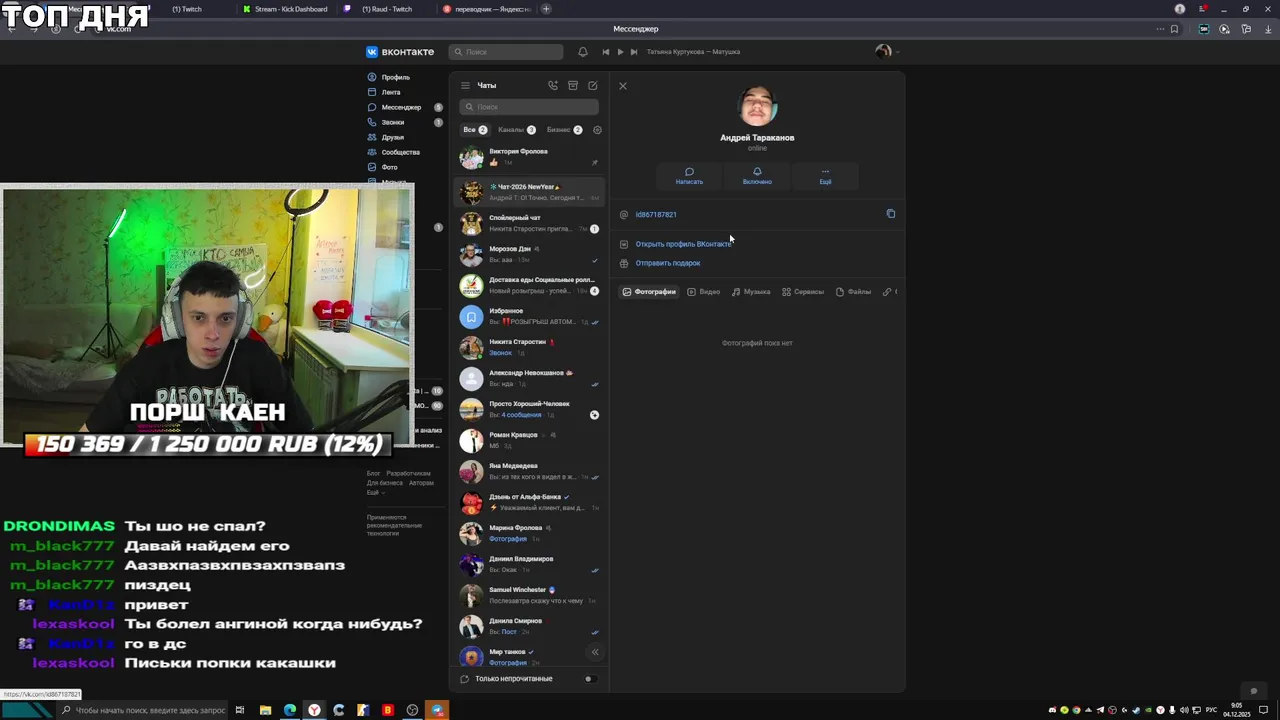Open the VK notifications bell in header
This screenshot has width=1280, height=720.
point(583,52)
